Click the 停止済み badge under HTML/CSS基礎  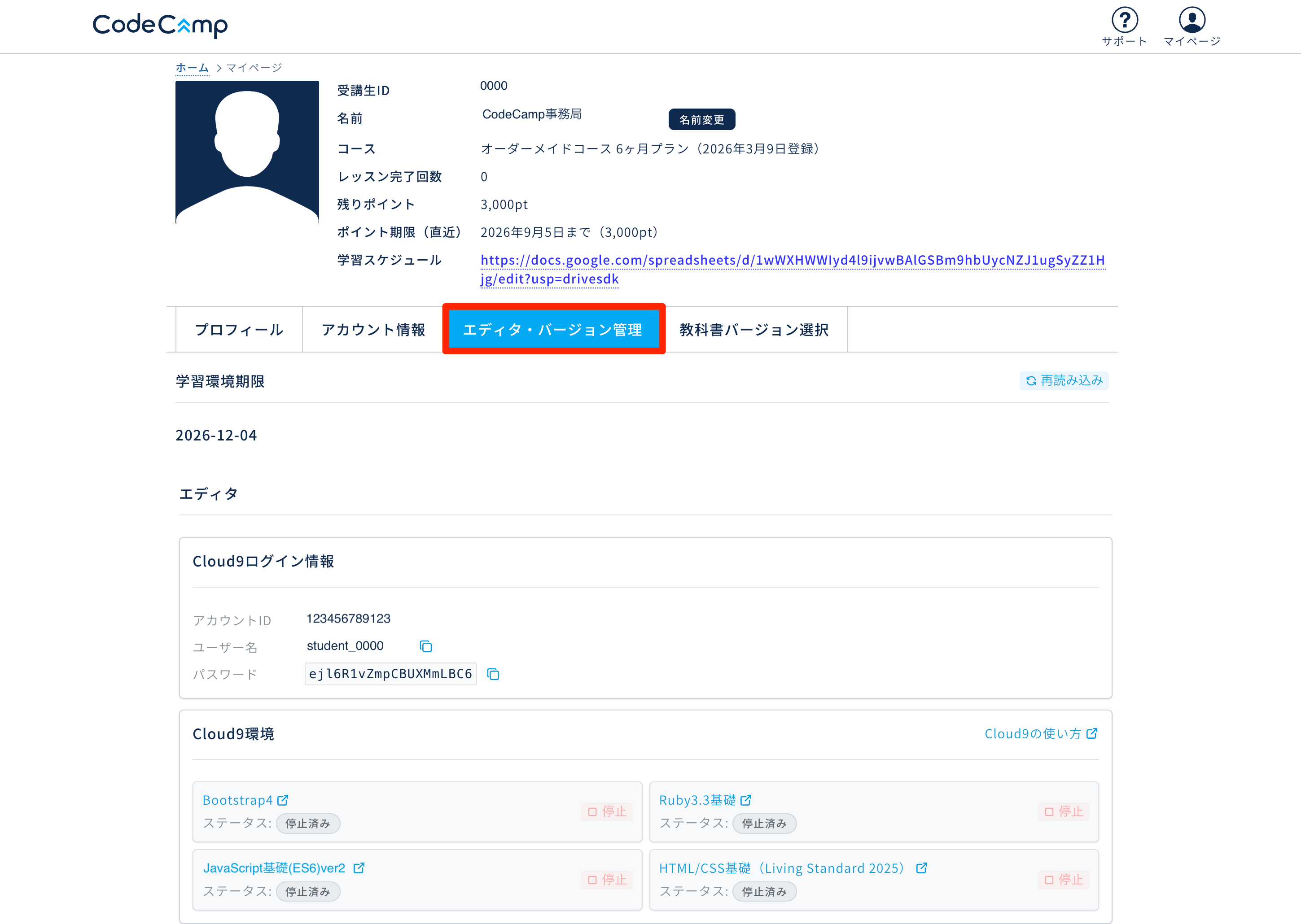pyautogui.click(x=764, y=892)
